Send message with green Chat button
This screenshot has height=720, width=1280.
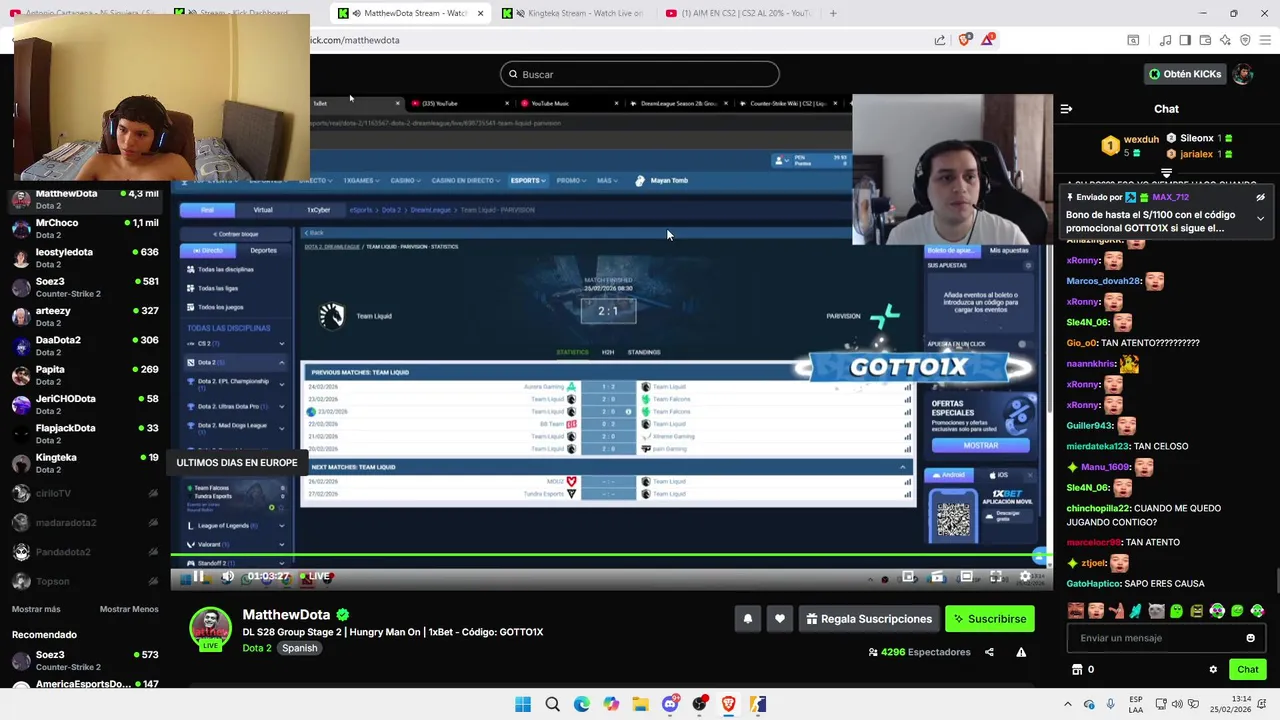(x=1247, y=669)
